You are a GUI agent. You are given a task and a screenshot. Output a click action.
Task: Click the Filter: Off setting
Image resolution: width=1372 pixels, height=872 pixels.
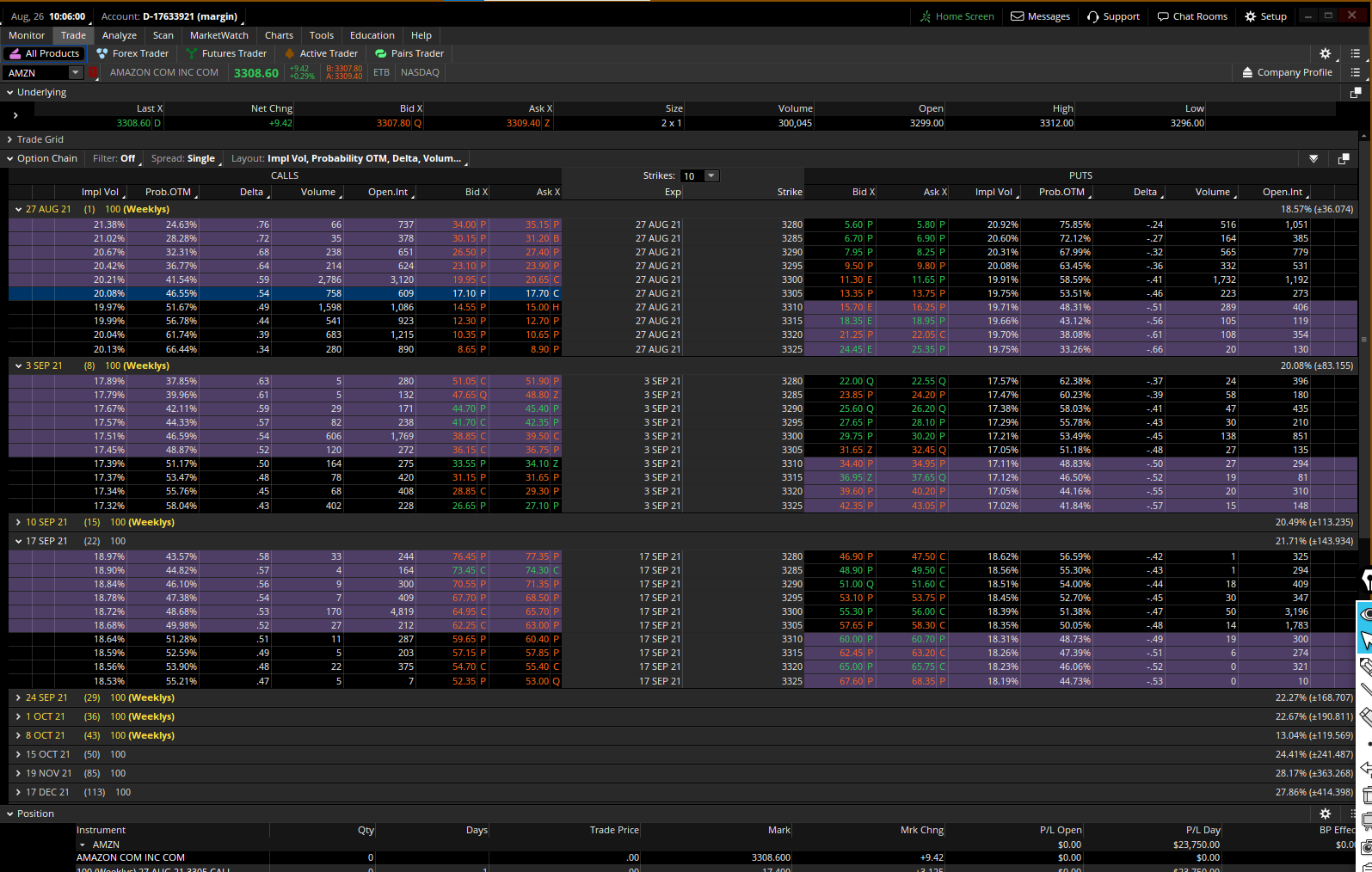[114, 158]
